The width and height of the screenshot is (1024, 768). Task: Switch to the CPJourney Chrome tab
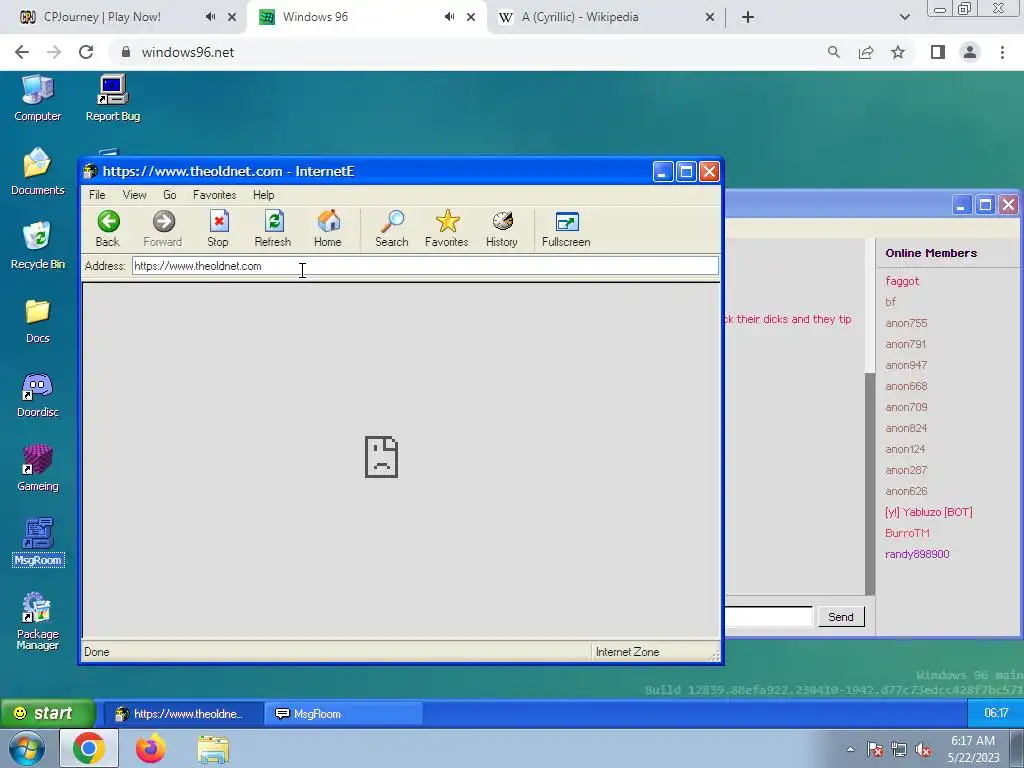[124, 17]
